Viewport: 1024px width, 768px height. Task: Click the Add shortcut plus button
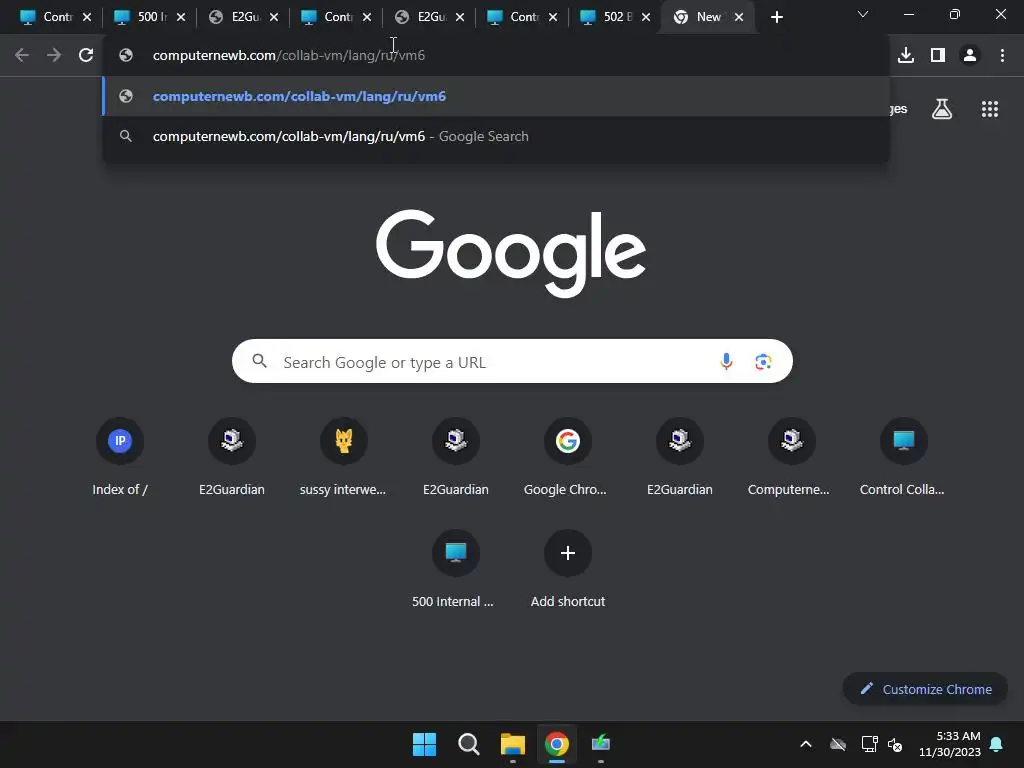(x=568, y=553)
